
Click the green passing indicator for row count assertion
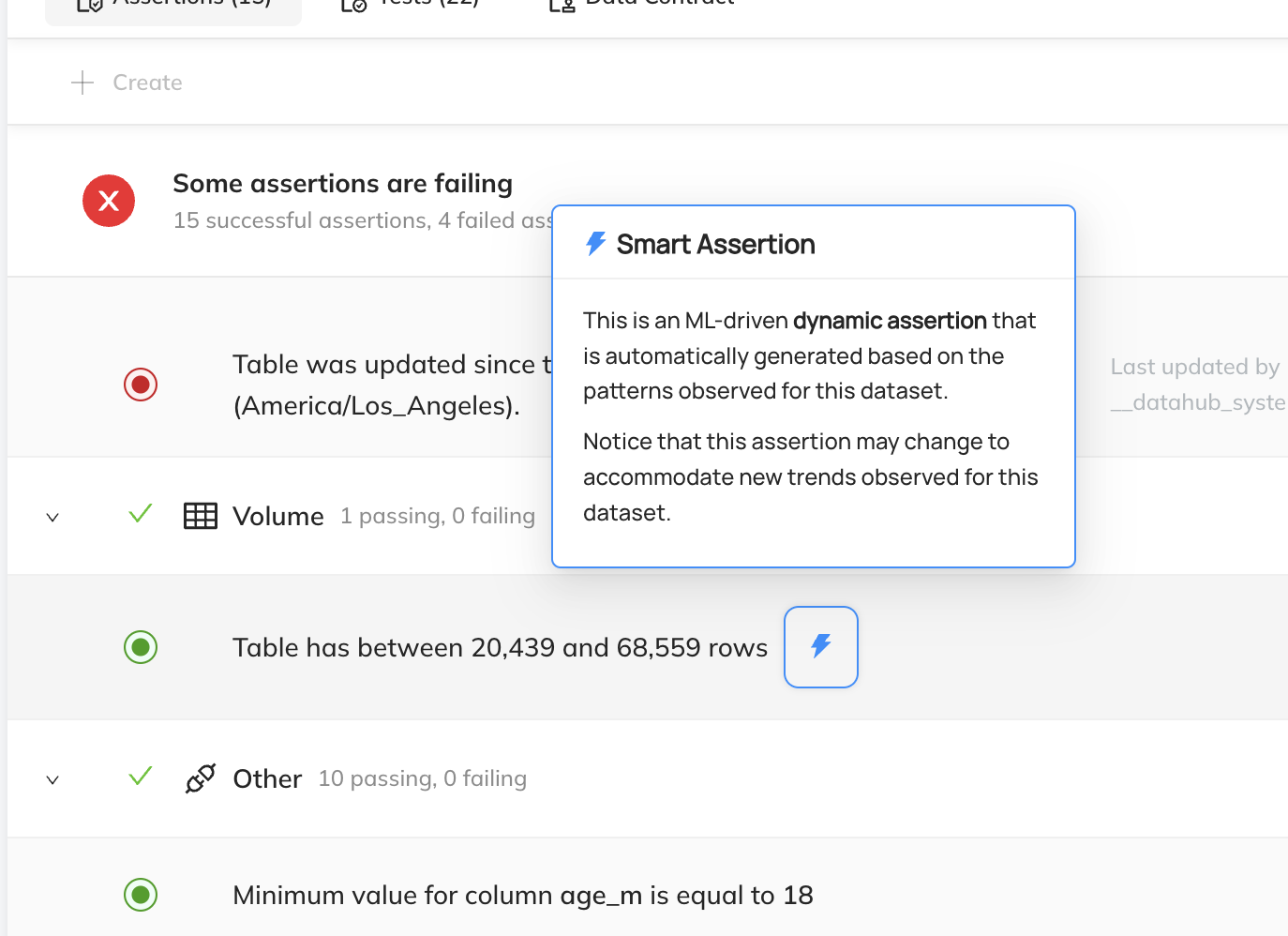click(141, 647)
